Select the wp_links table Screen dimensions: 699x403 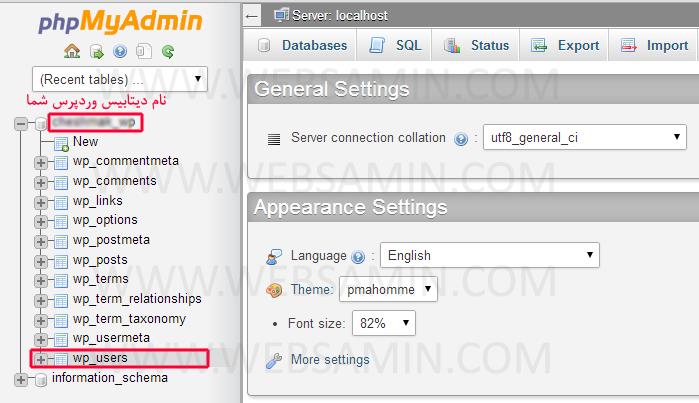98,201
